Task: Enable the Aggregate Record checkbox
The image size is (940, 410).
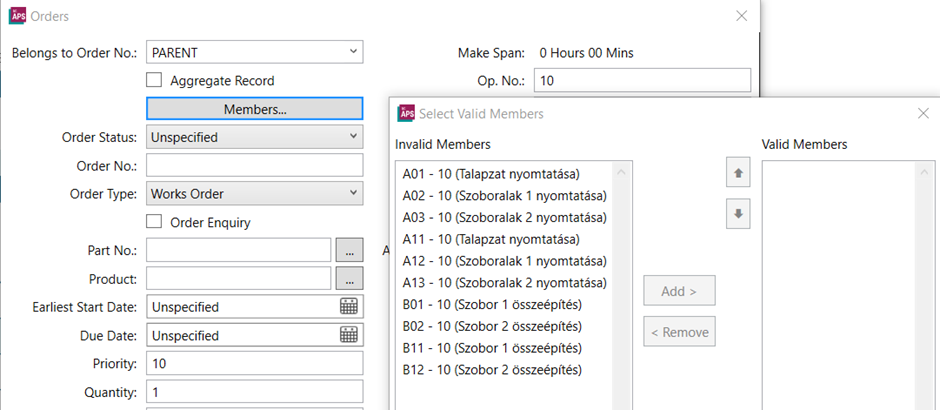Action: [155, 80]
